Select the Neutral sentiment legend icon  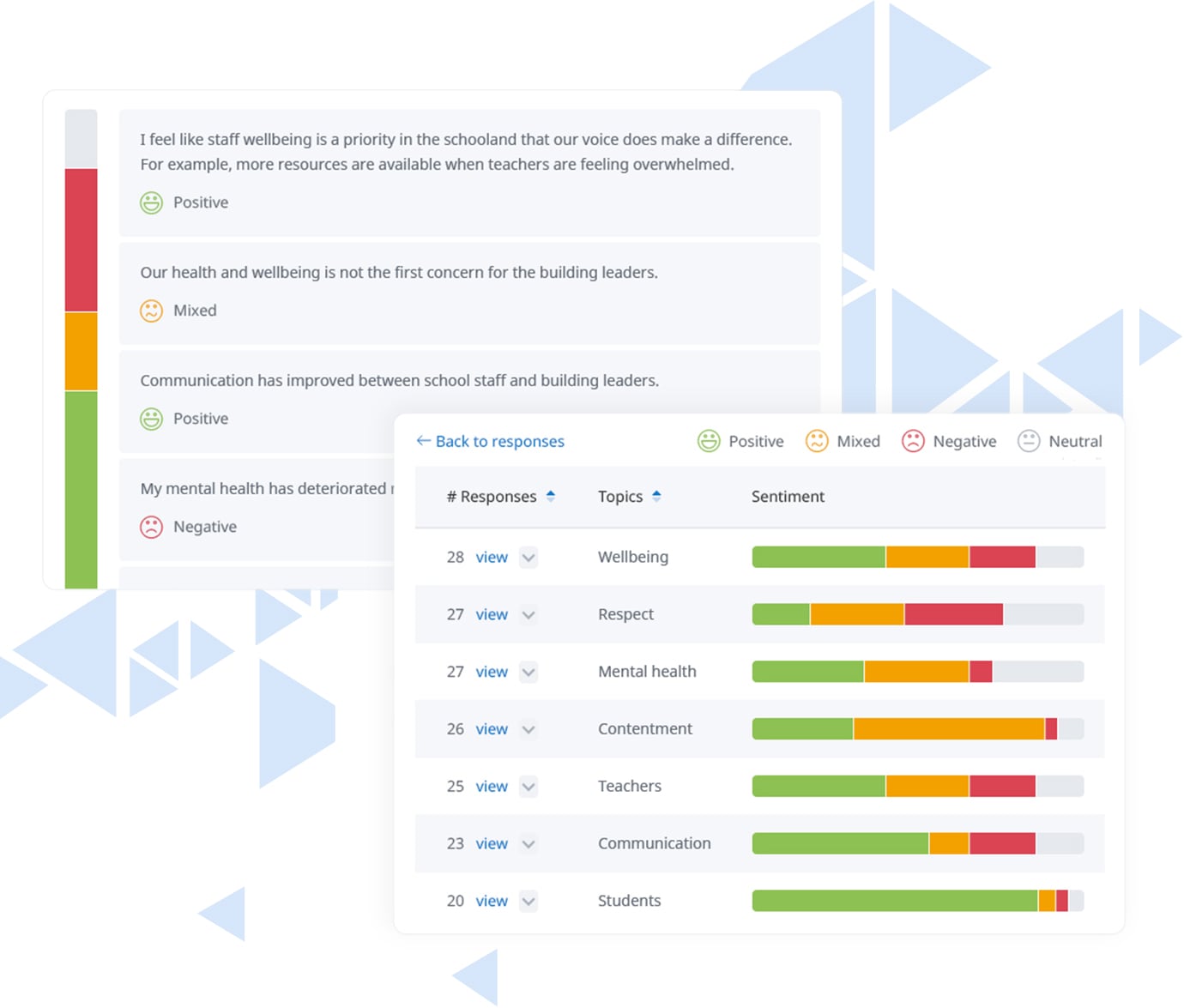coord(1029,441)
